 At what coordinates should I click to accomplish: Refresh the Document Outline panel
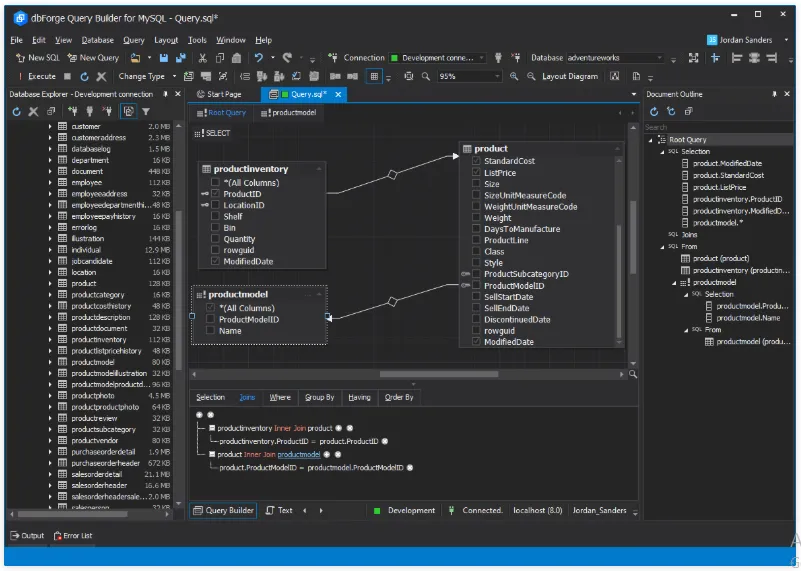(654, 111)
